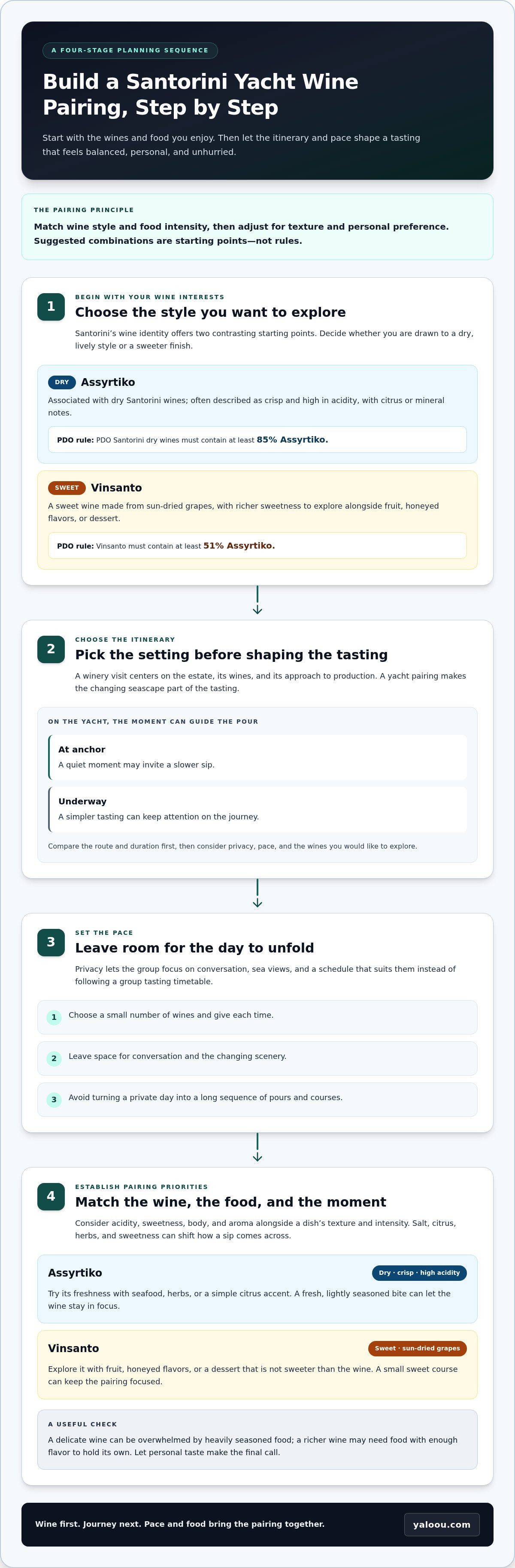Click the SWEET label badge beside Vinsanto
Image resolution: width=515 pixels, height=1568 pixels.
(x=67, y=488)
